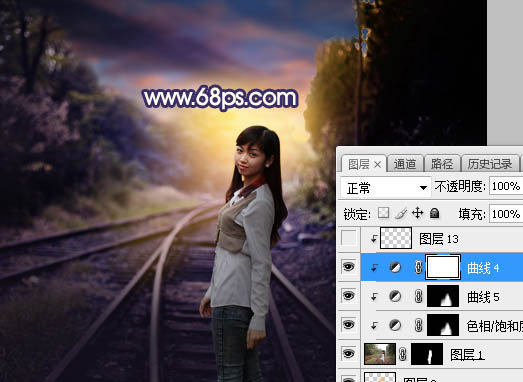Open the 历史记录 (History) tab

click(x=490, y=164)
